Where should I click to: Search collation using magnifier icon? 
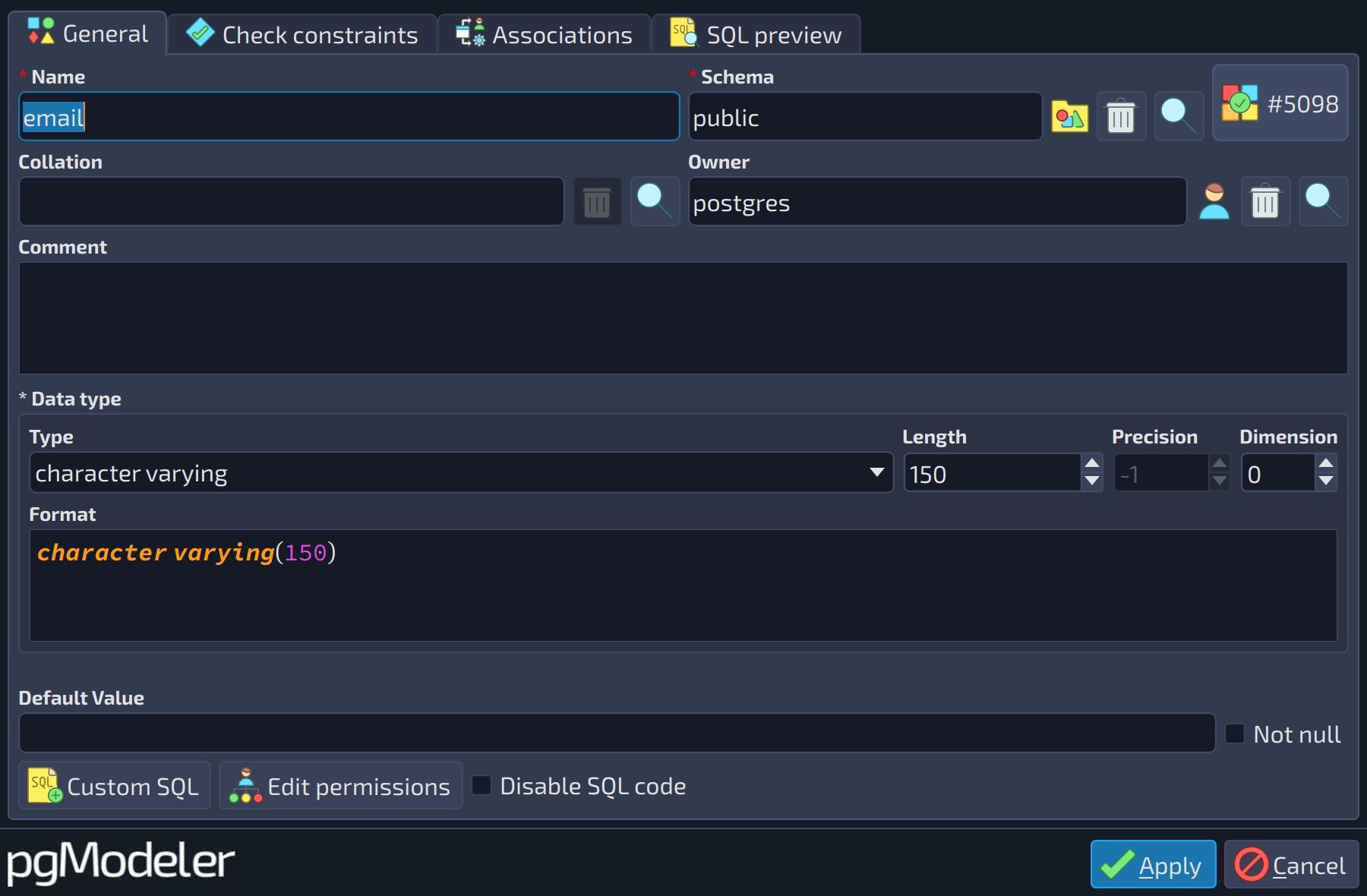655,202
